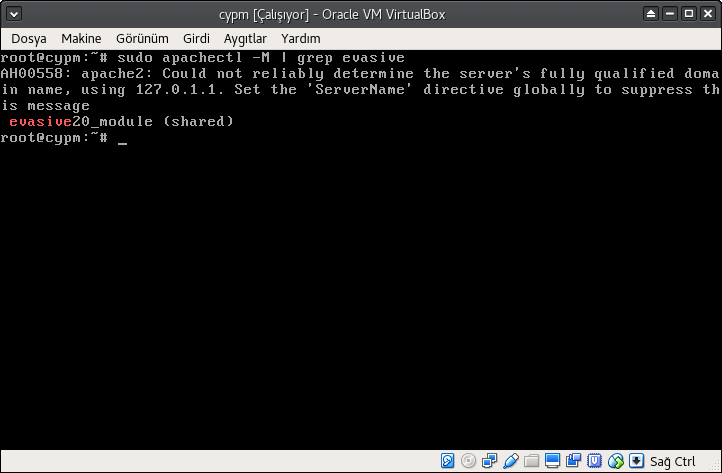Click the video capture recording icon
The height and width of the screenshot is (473, 722).
tap(573, 461)
